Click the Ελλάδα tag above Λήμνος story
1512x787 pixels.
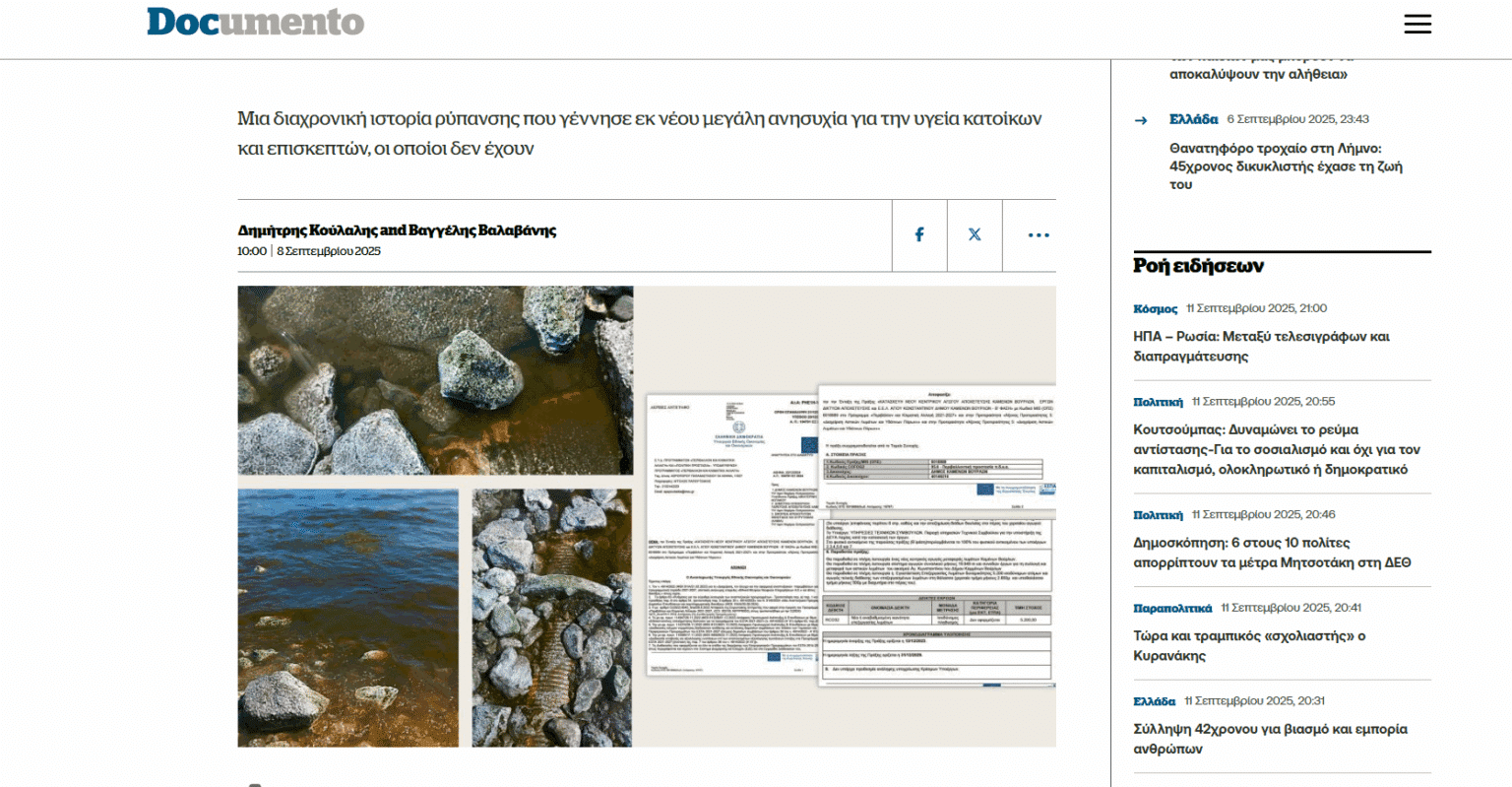pyautogui.click(x=1193, y=119)
